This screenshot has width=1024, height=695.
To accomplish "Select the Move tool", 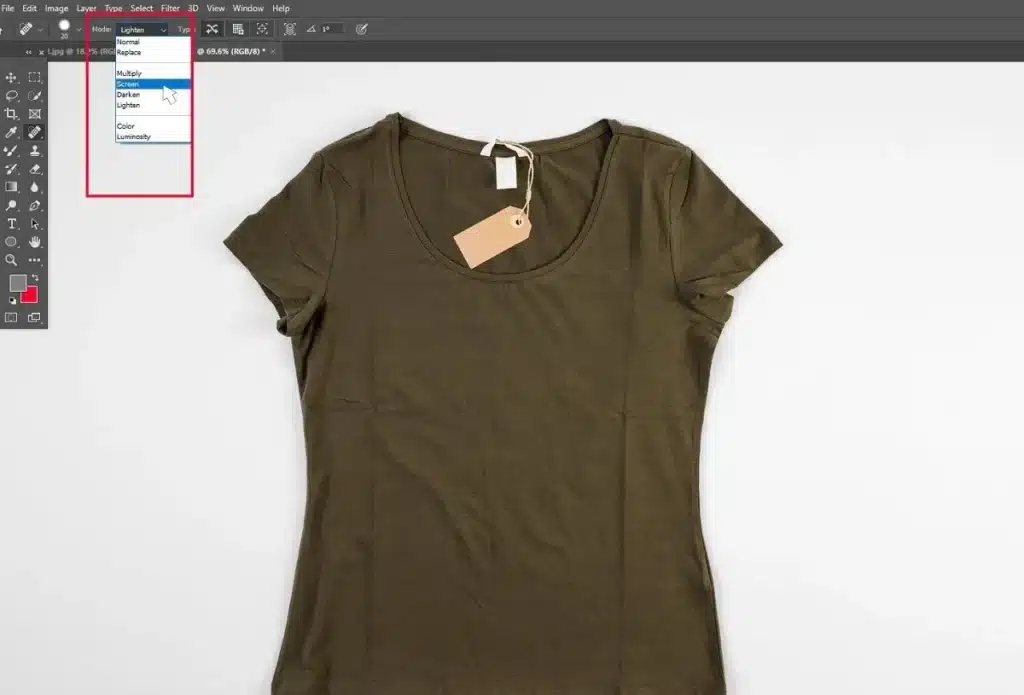I will coord(12,77).
